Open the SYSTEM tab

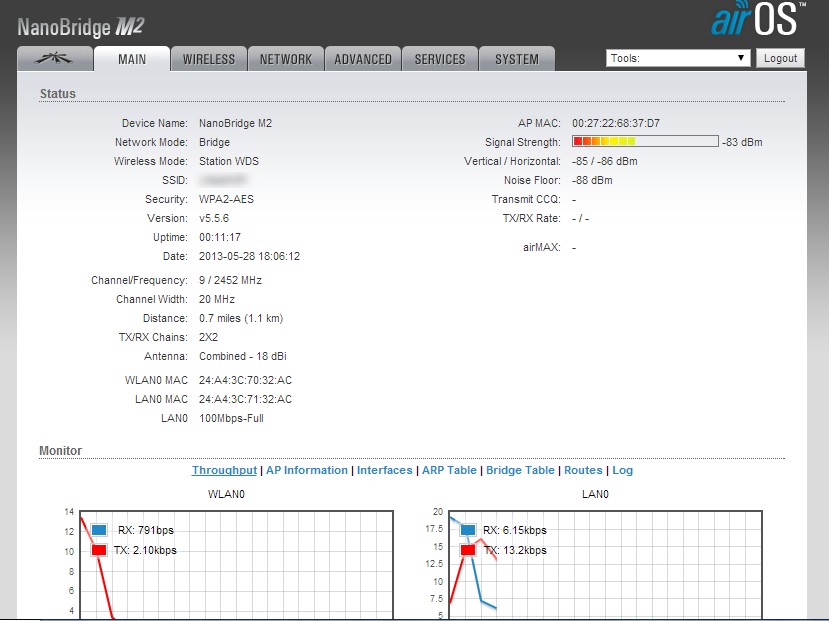[516, 59]
